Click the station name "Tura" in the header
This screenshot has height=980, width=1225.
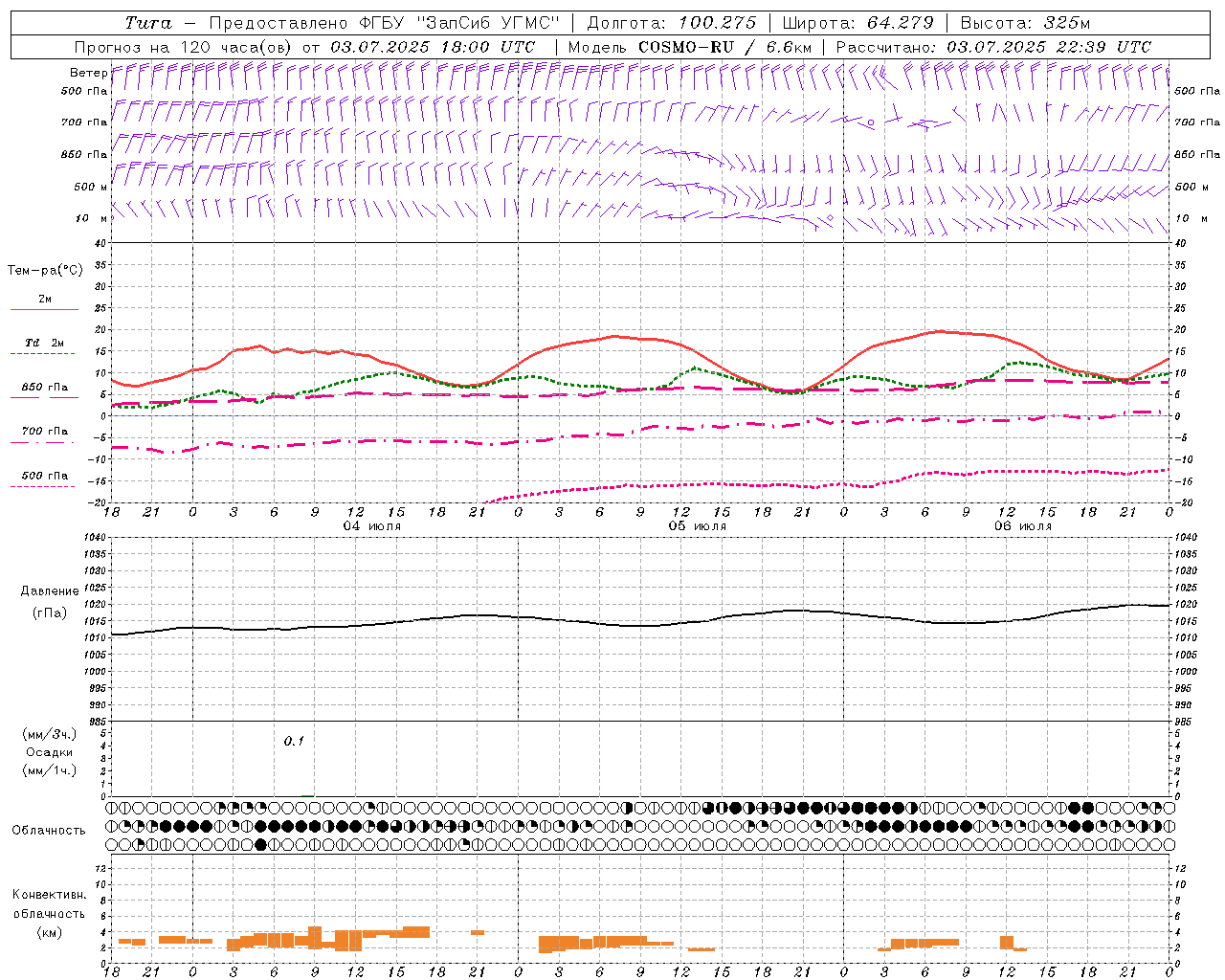(148, 23)
